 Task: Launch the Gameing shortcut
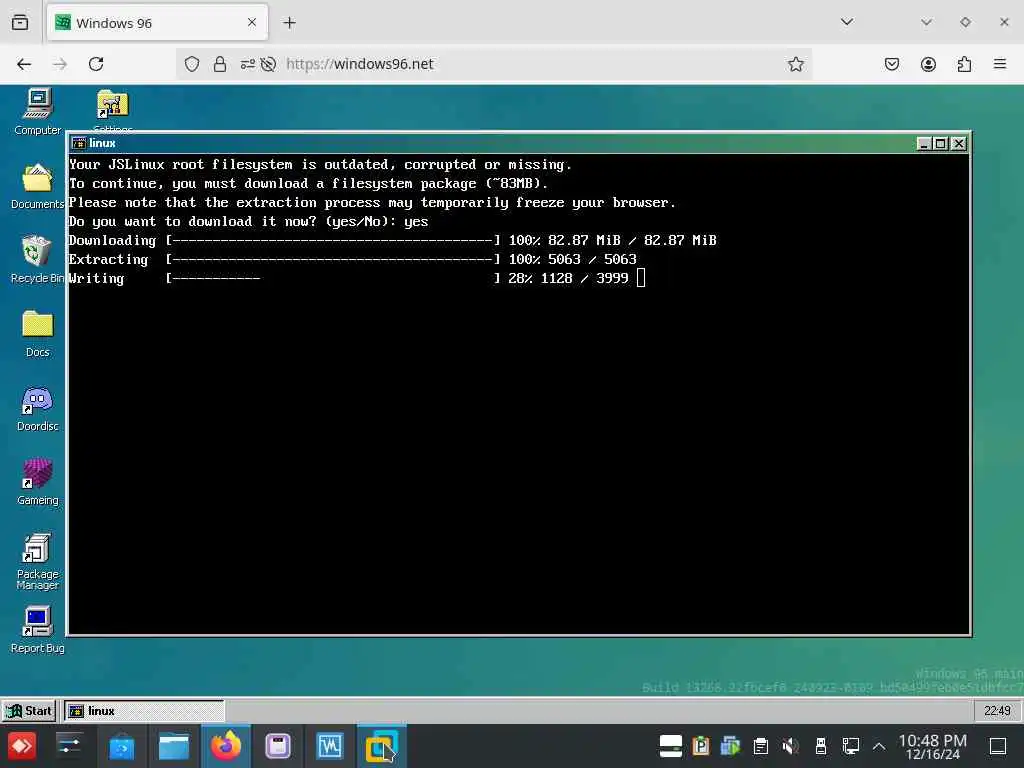37,482
